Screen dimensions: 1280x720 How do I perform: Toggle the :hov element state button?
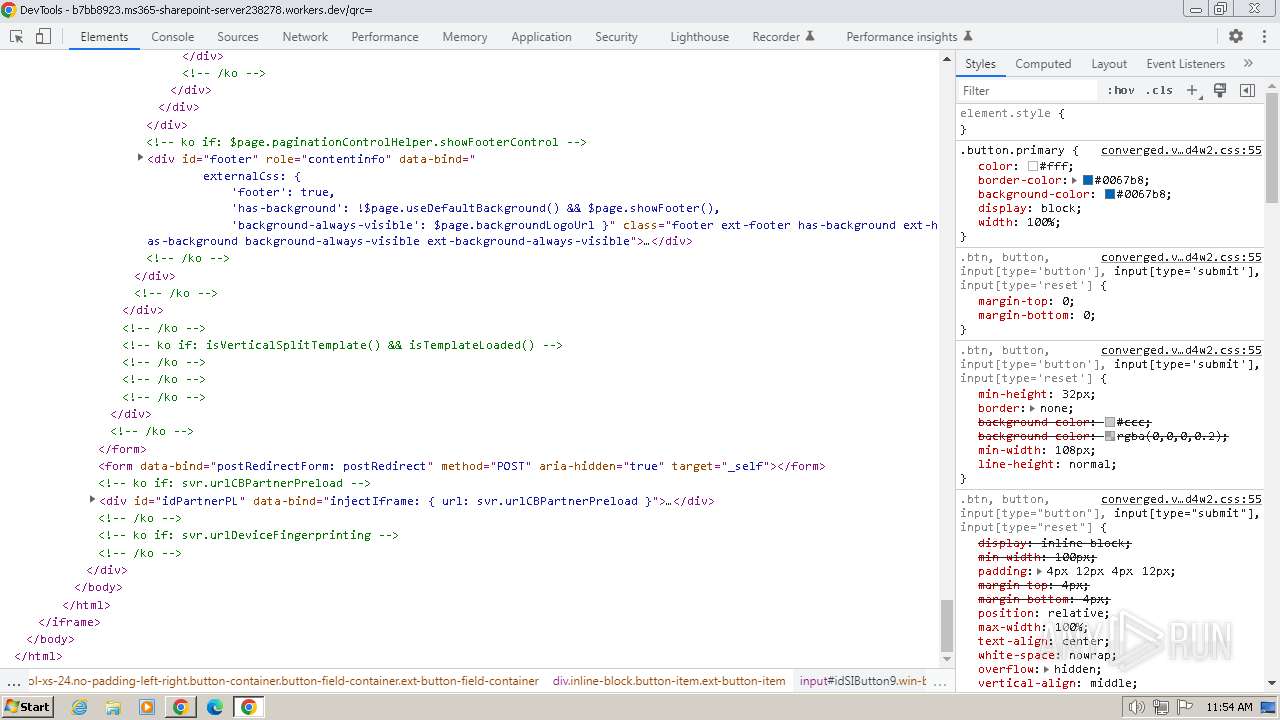coord(1121,90)
